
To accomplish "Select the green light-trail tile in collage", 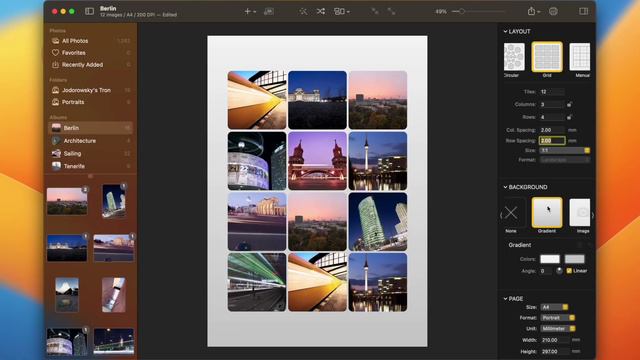I will tap(257, 282).
